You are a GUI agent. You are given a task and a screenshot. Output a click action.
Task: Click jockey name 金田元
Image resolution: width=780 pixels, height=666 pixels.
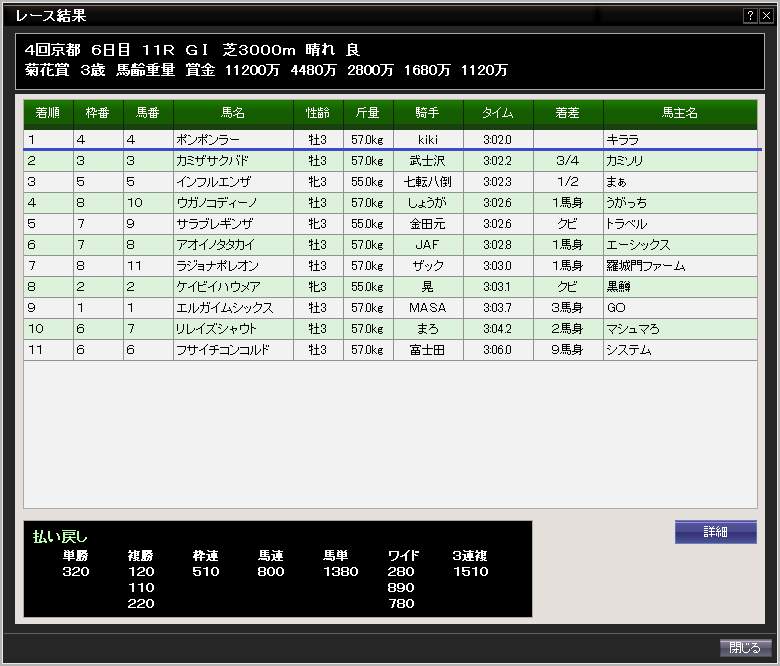coord(428,224)
